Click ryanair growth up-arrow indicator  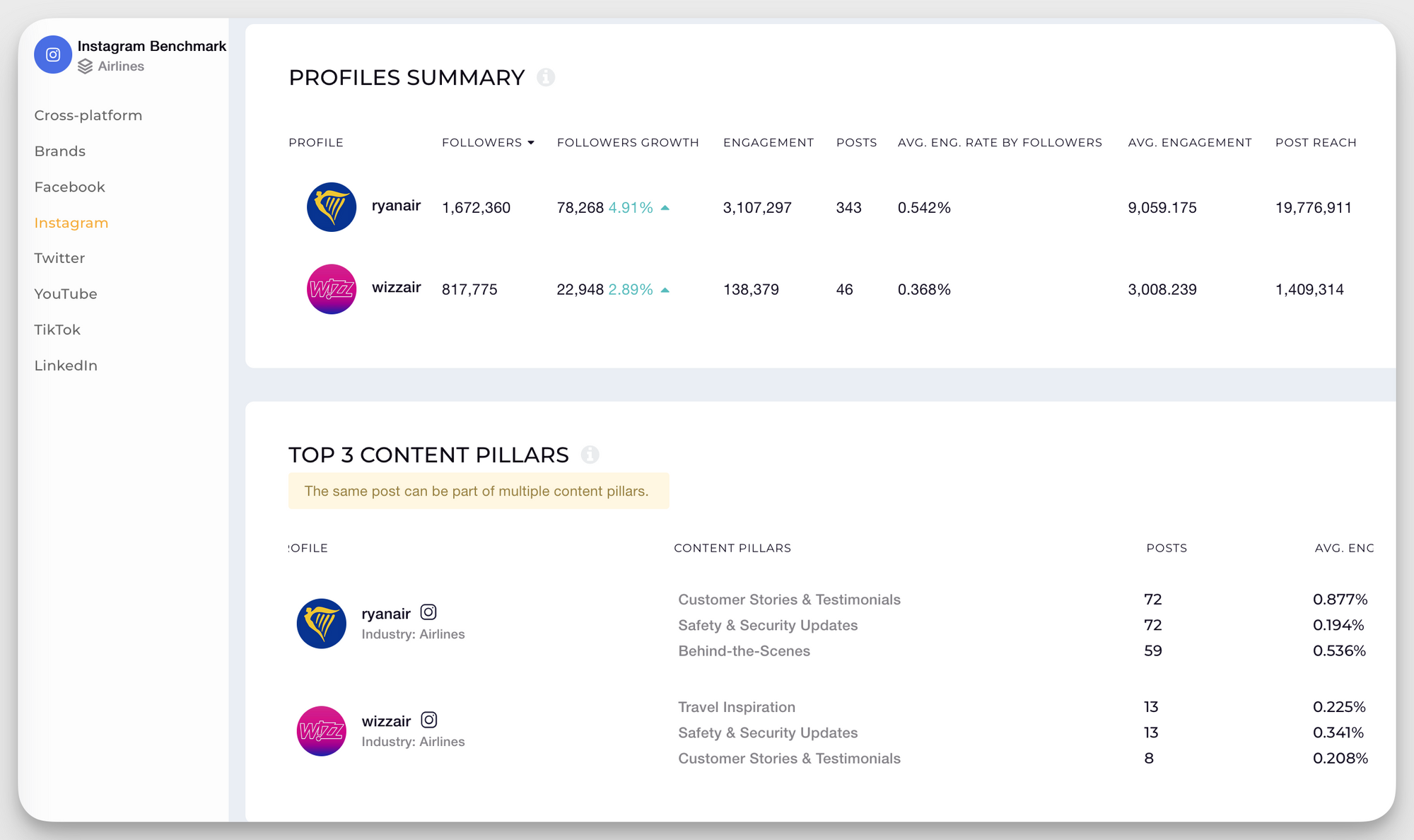(x=665, y=208)
